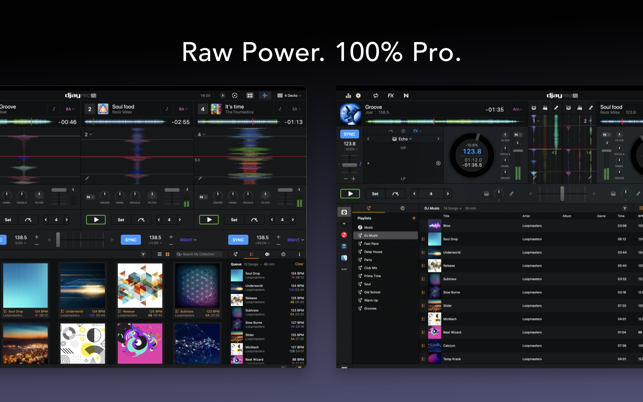Open the FX panel from right window toolbar

pyautogui.click(x=391, y=96)
